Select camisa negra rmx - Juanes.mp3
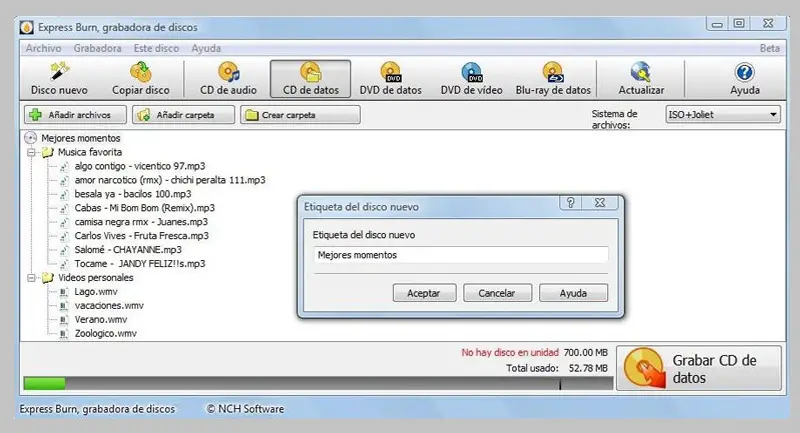This screenshot has height=433, width=800. [141, 222]
